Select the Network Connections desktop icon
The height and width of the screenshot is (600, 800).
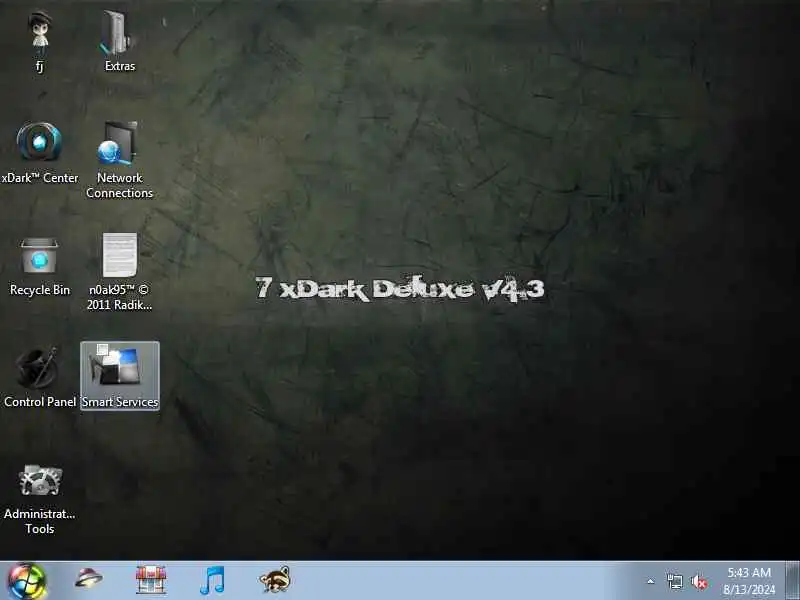(118, 142)
